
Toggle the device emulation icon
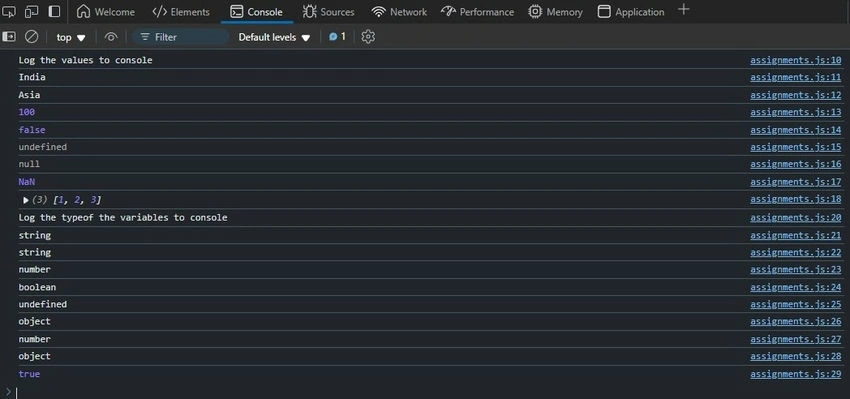(31, 11)
